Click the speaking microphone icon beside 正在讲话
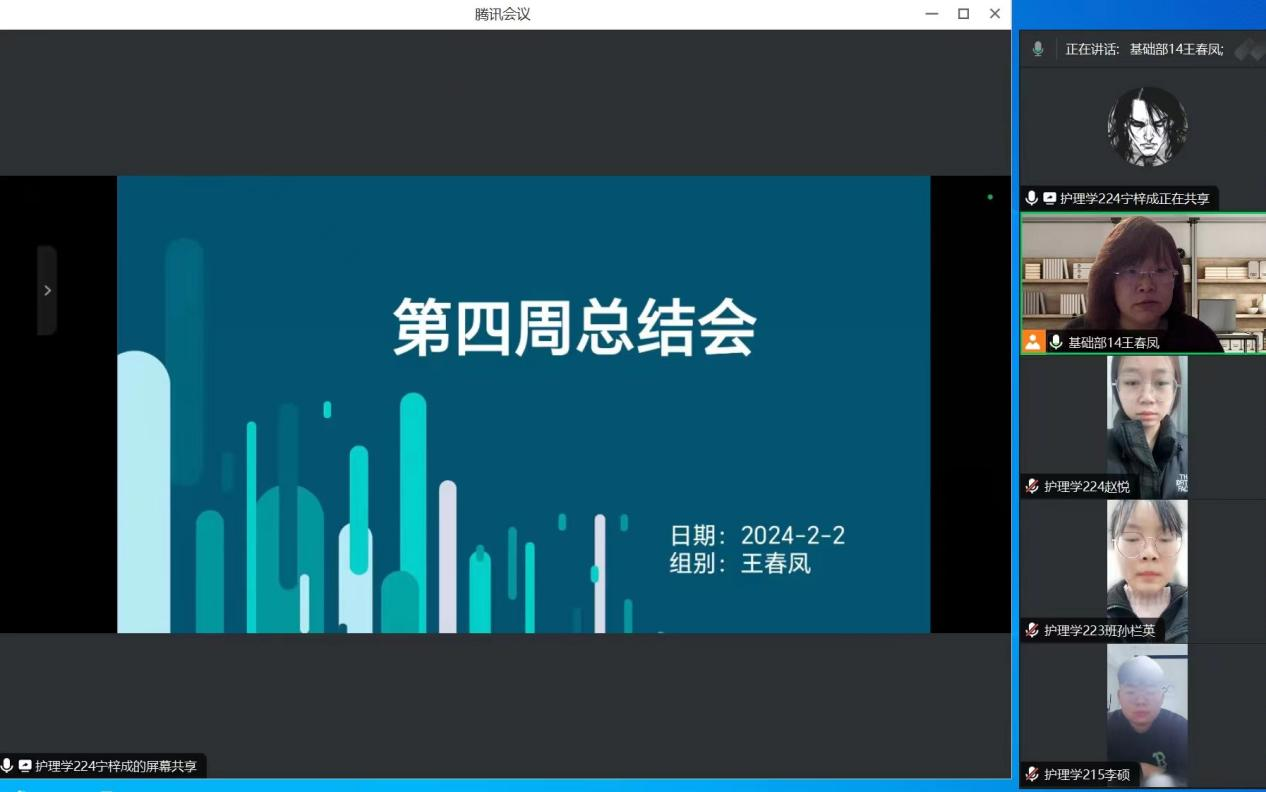This screenshot has height=792, width=1266. point(1038,49)
